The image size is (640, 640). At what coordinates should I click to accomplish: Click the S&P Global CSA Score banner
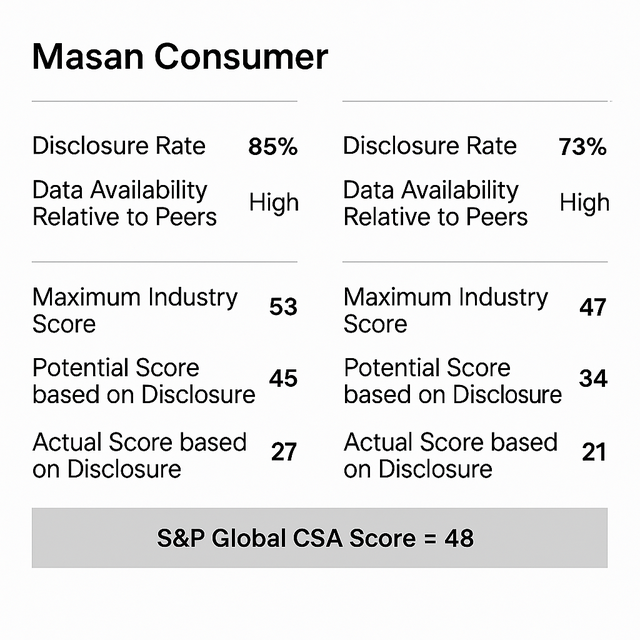point(319,538)
